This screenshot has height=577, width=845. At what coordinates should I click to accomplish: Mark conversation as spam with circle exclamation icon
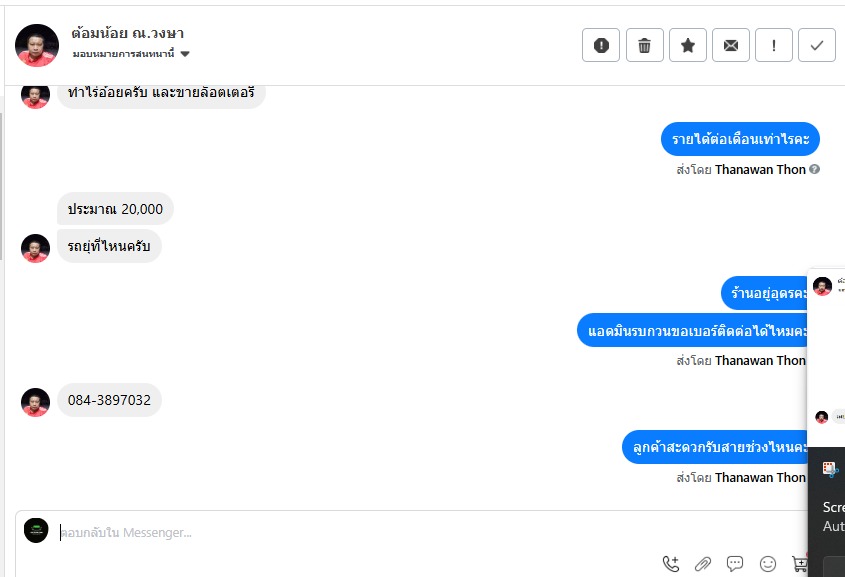click(601, 45)
